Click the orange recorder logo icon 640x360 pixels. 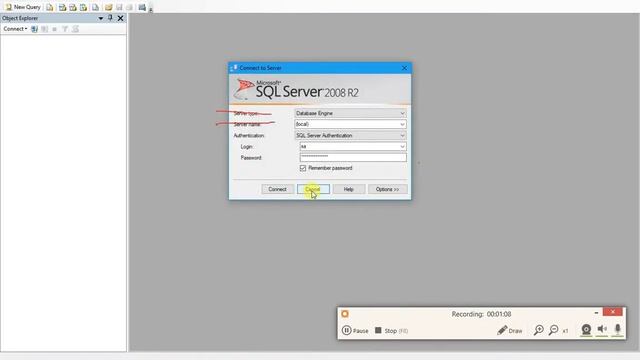tap(345, 313)
